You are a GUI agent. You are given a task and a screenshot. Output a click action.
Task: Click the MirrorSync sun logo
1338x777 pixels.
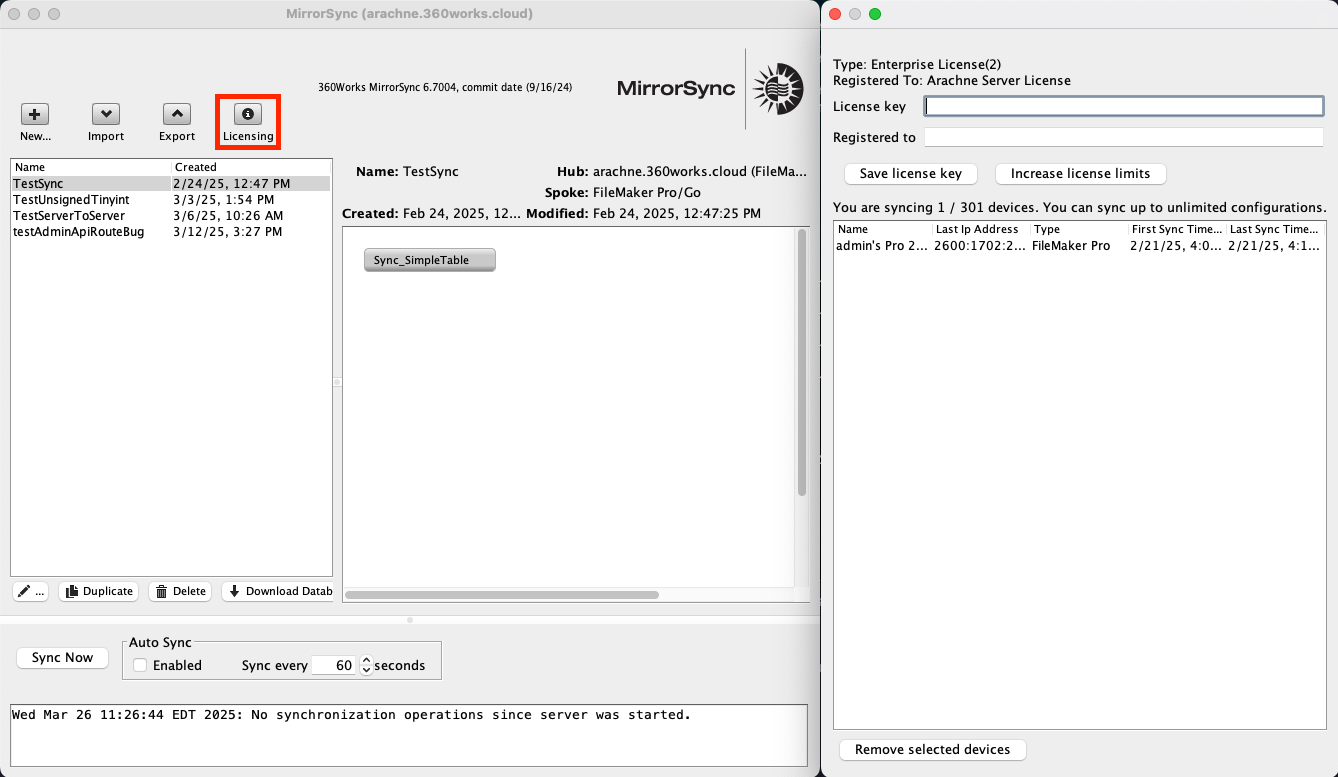(778, 88)
